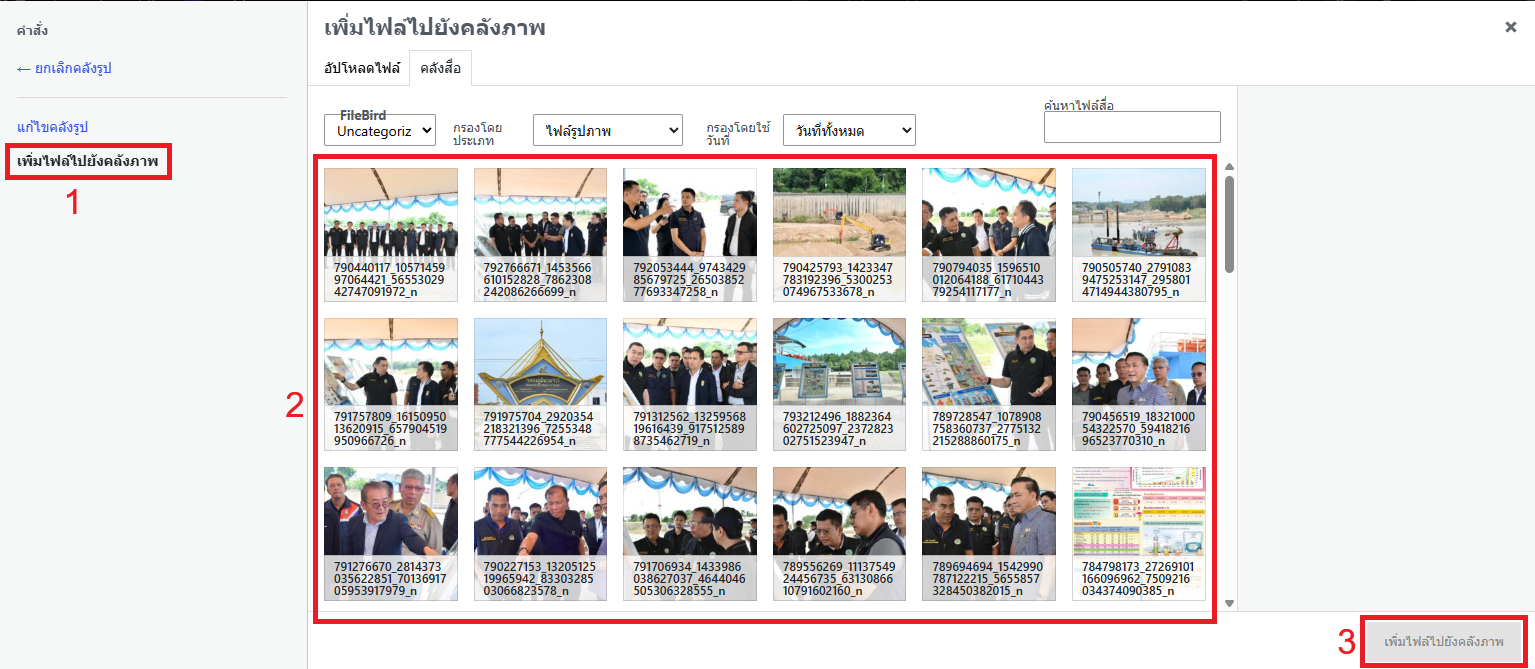Open the FileBird Uncategorized folder dropdown
Image resolution: width=1535 pixels, height=669 pixels.
(380, 130)
